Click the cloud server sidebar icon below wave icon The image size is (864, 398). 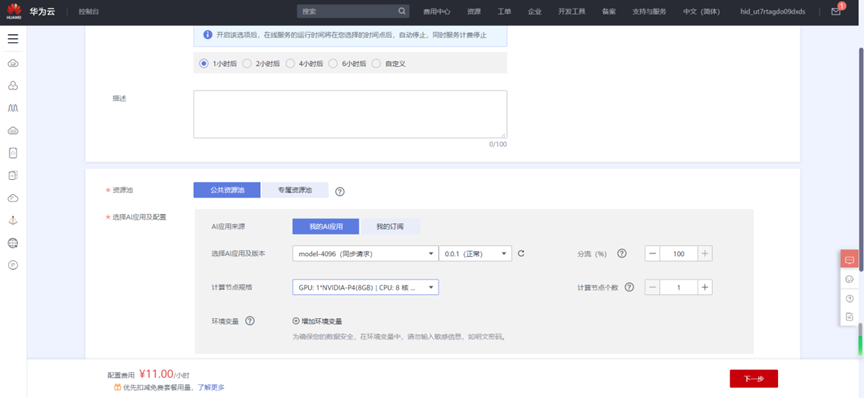(13, 131)
